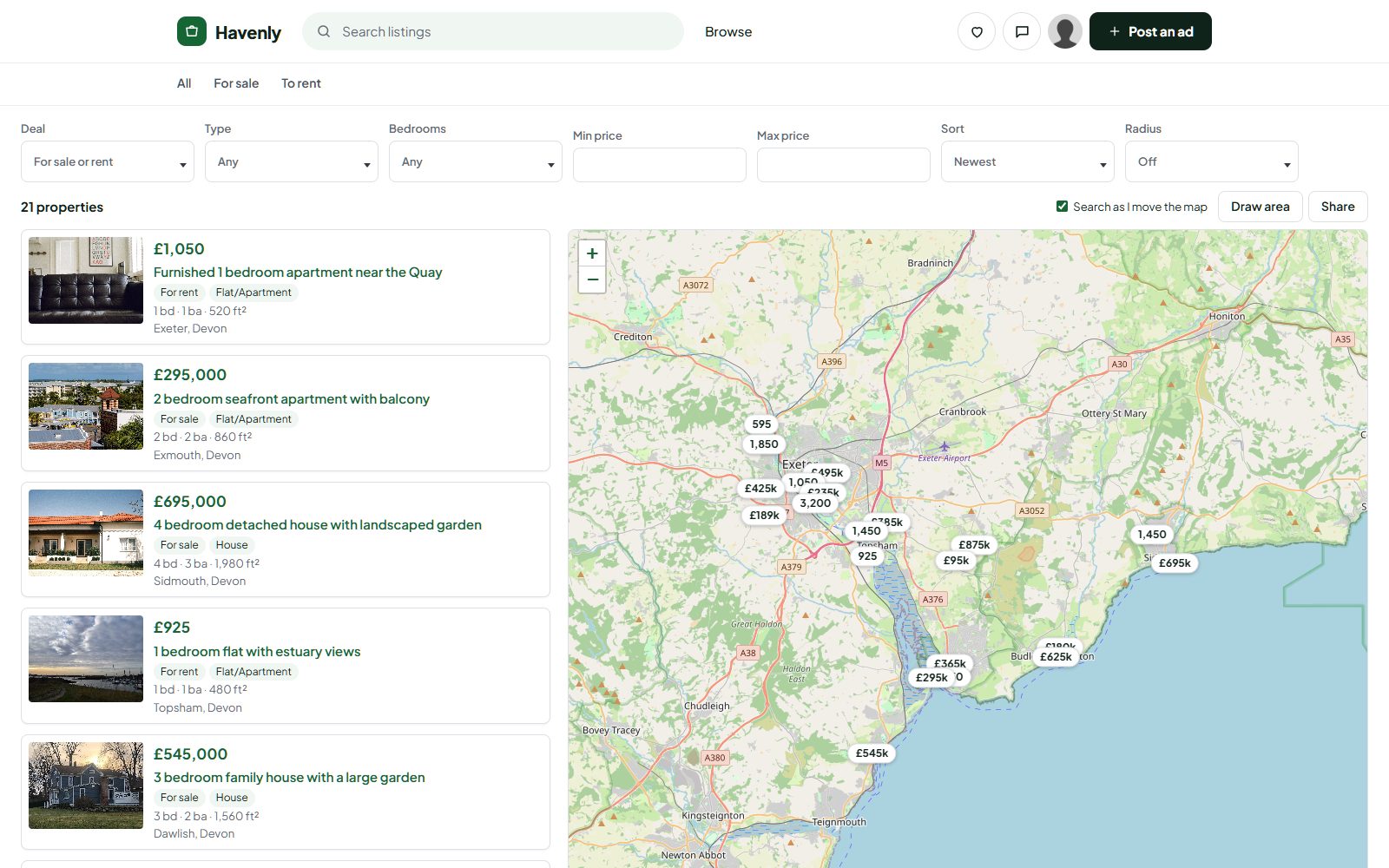
Task: Click the Havenly logo icon
Action: pos(192,31)
